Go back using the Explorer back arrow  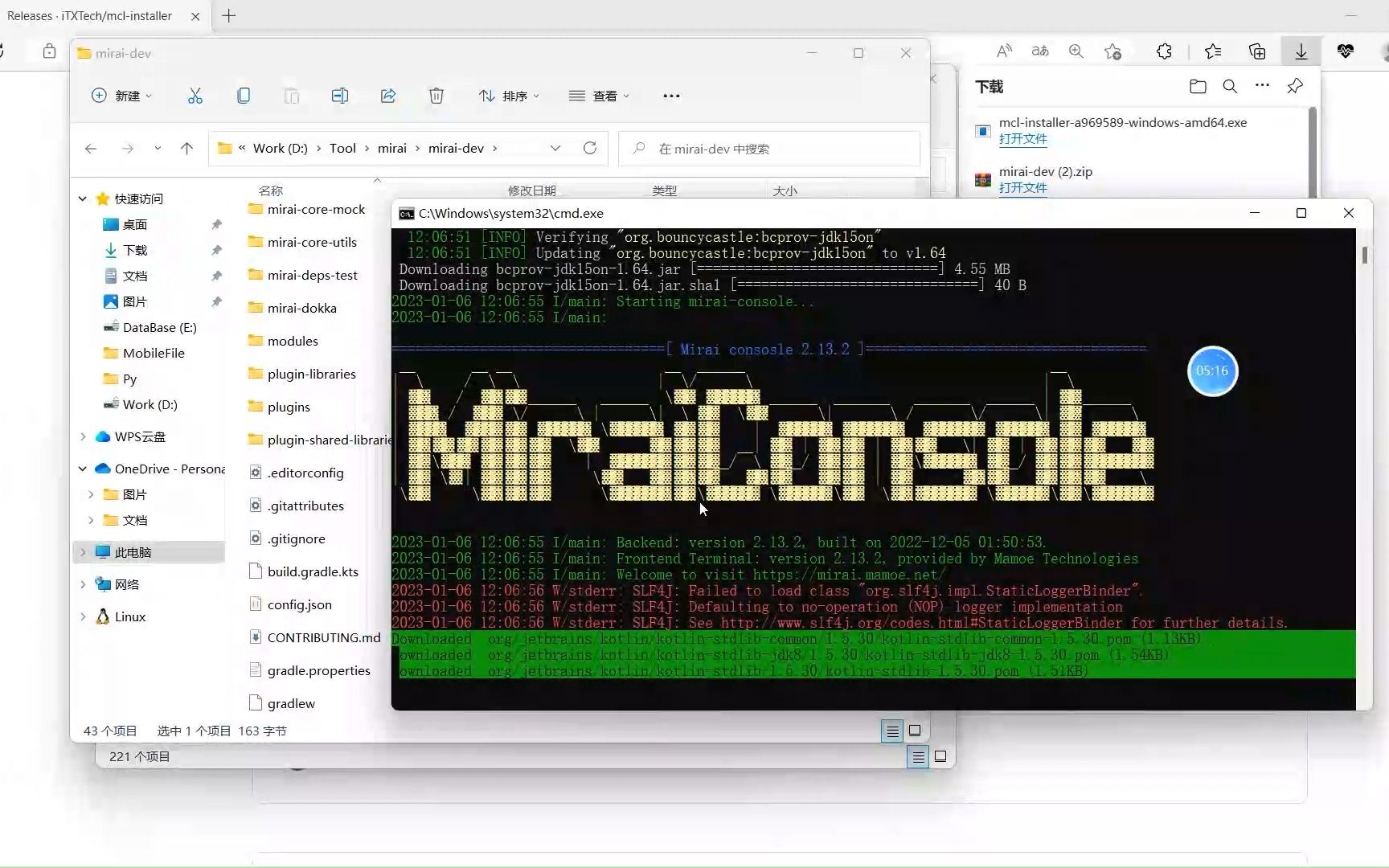[x=91, y=149]
